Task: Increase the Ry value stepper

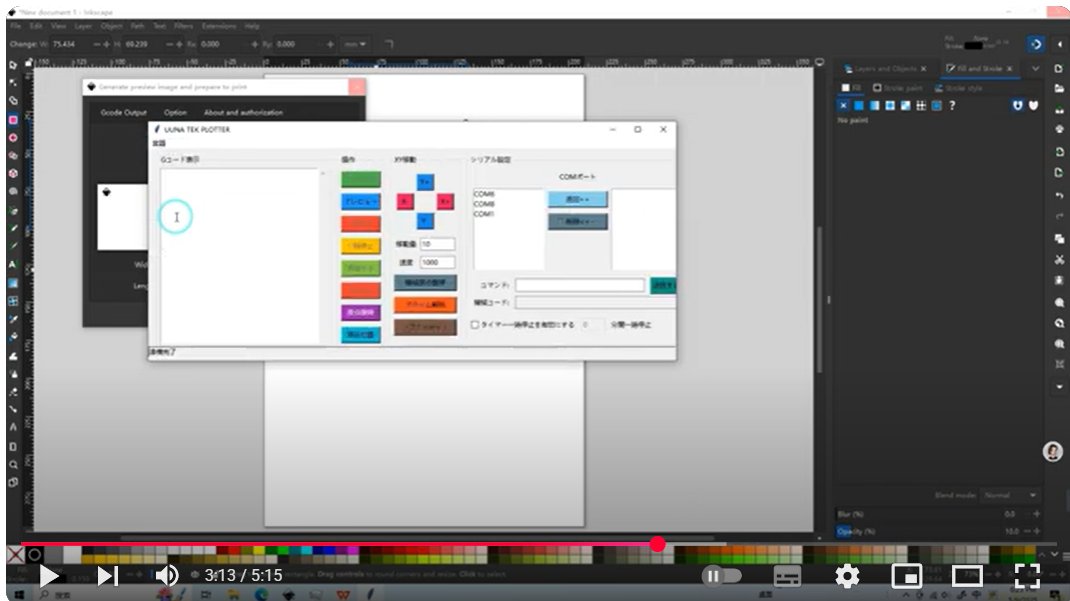Action: tap(330, 44)
